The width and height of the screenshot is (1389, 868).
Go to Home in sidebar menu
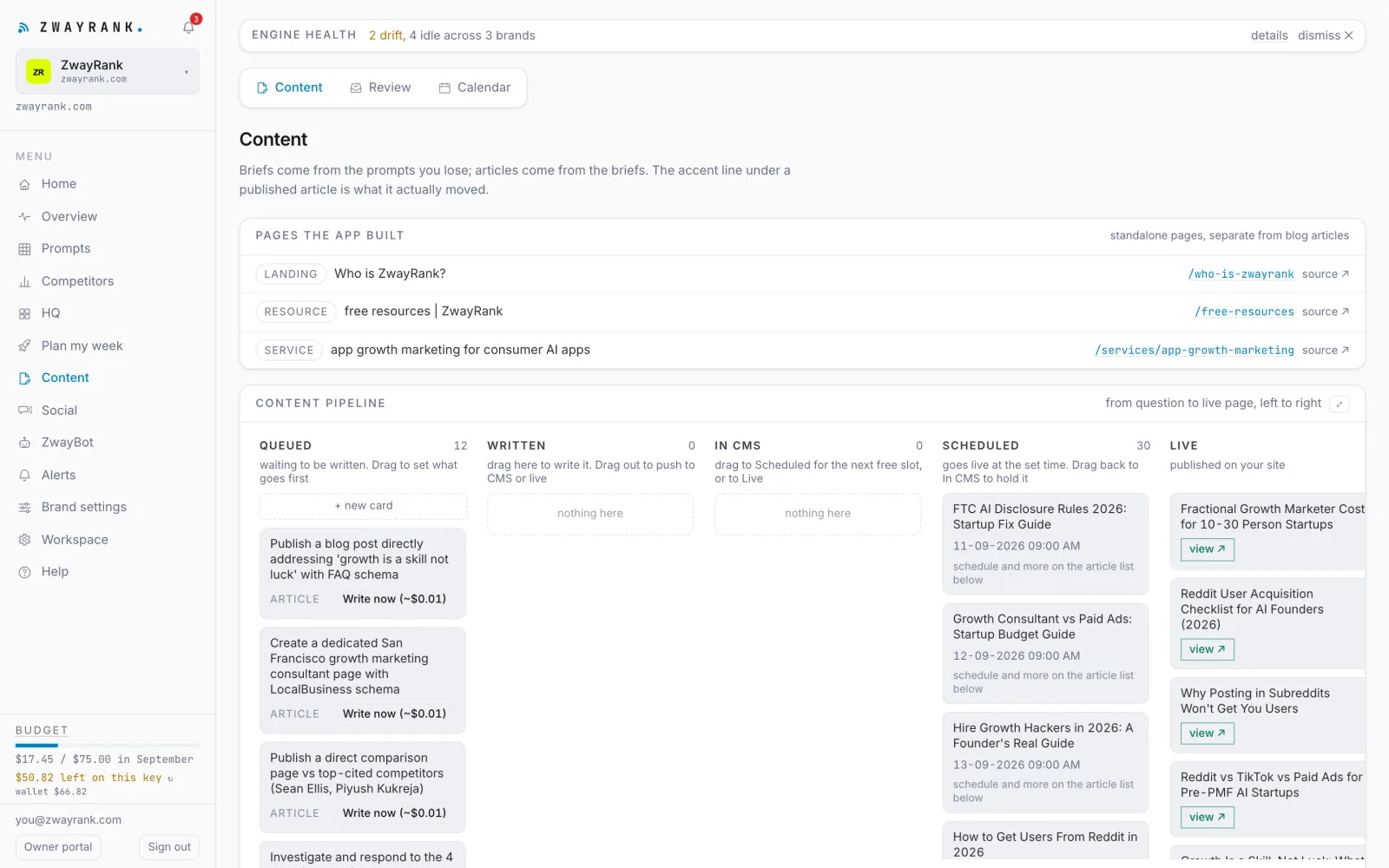(x=59, y=184)
